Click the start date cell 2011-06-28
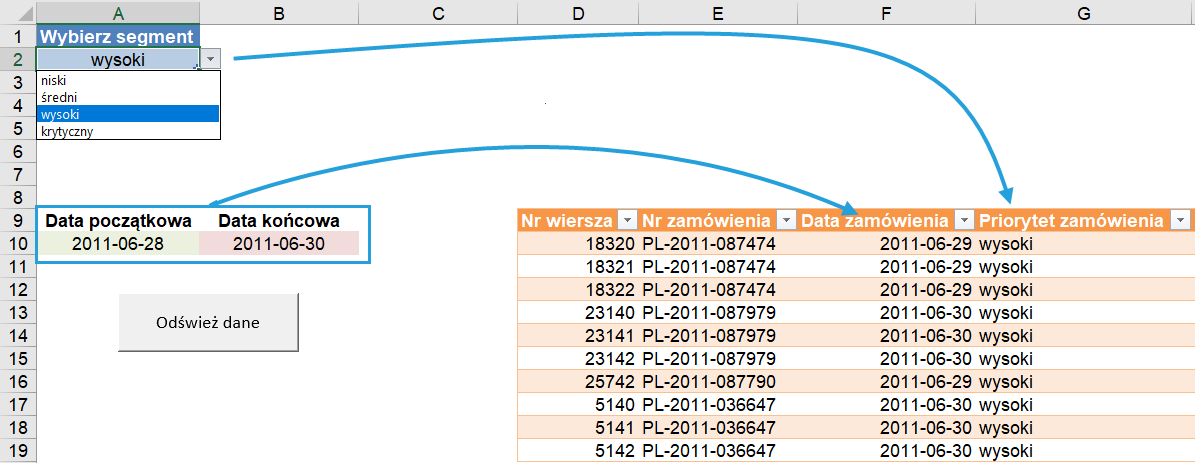The width and height of the screenshot is (1195, 463). pyautogui.click(x=118, y=244)
